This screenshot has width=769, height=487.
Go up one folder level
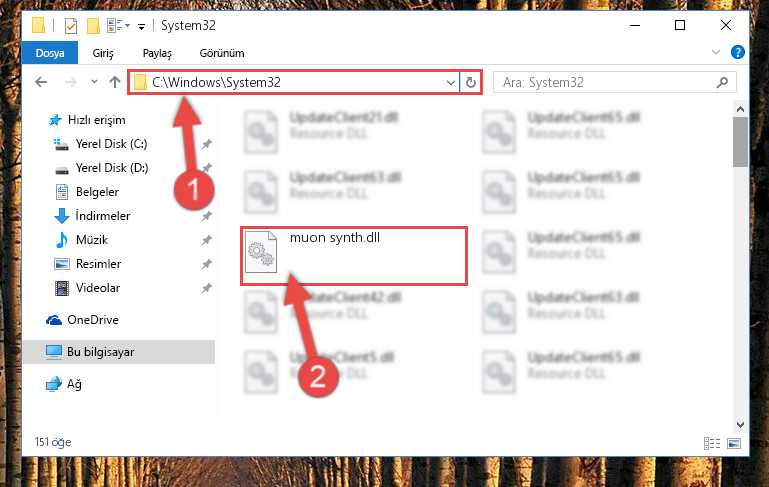point(115,82)
